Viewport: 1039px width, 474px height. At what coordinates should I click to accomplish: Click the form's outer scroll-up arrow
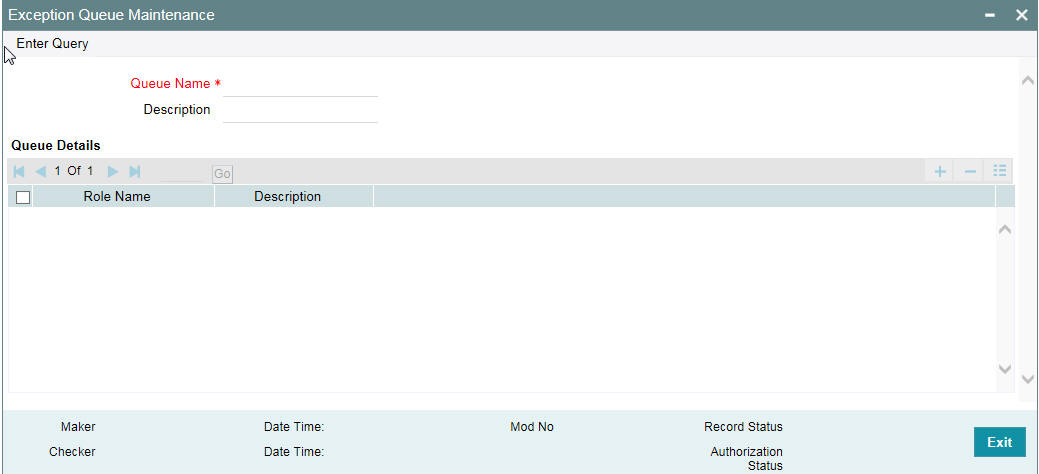click(1028, 80)
